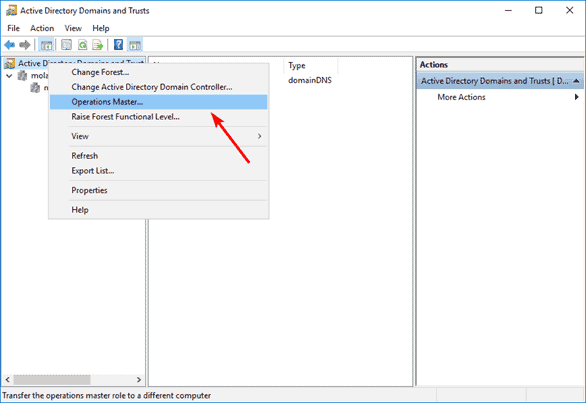The image size is (586, 403).
Task: Open Help via blue question mark icon
Action: tap(118, 45)
